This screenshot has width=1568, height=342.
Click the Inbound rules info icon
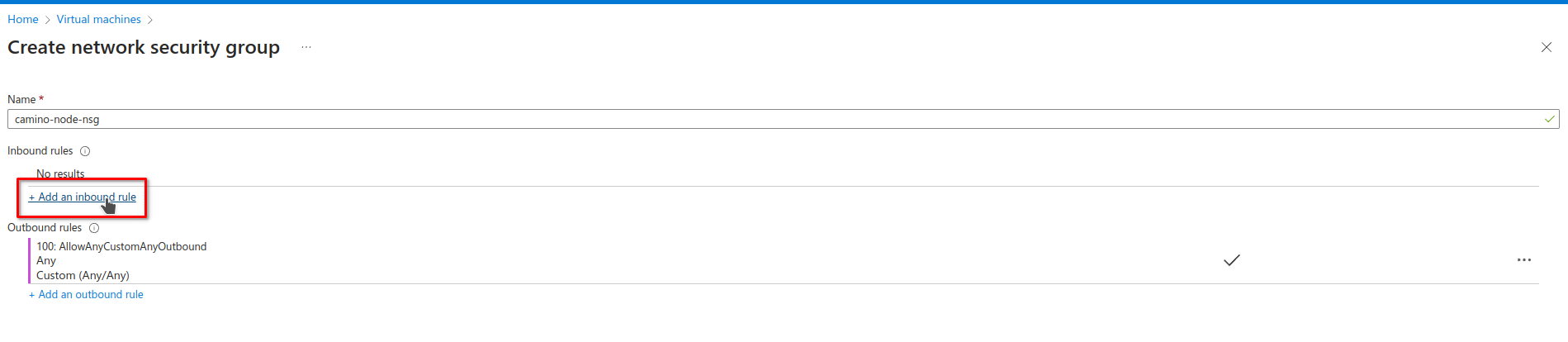(x=85, y=151)
